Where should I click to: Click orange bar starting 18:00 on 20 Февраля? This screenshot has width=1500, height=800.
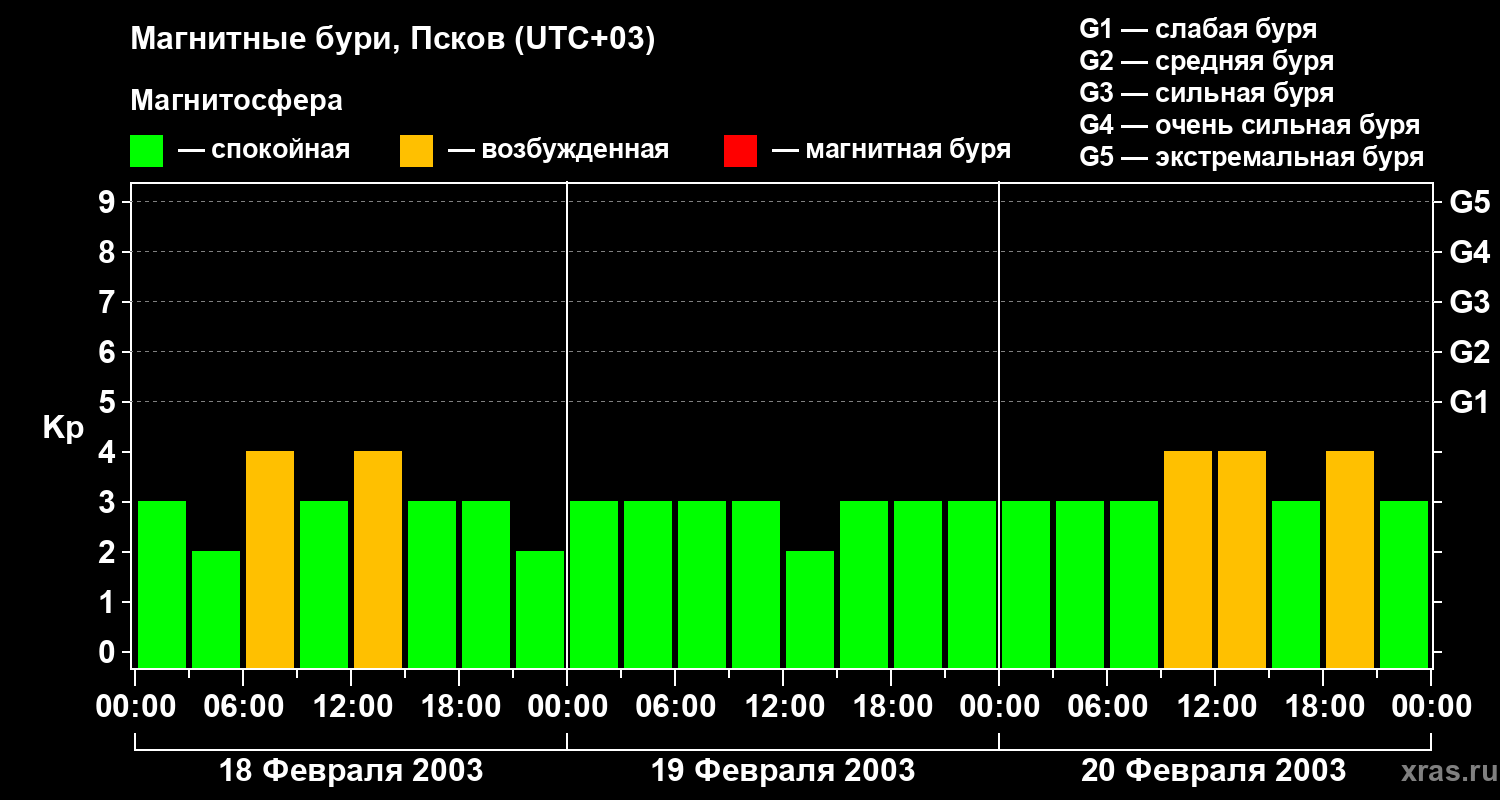(x=1350, y=559)
